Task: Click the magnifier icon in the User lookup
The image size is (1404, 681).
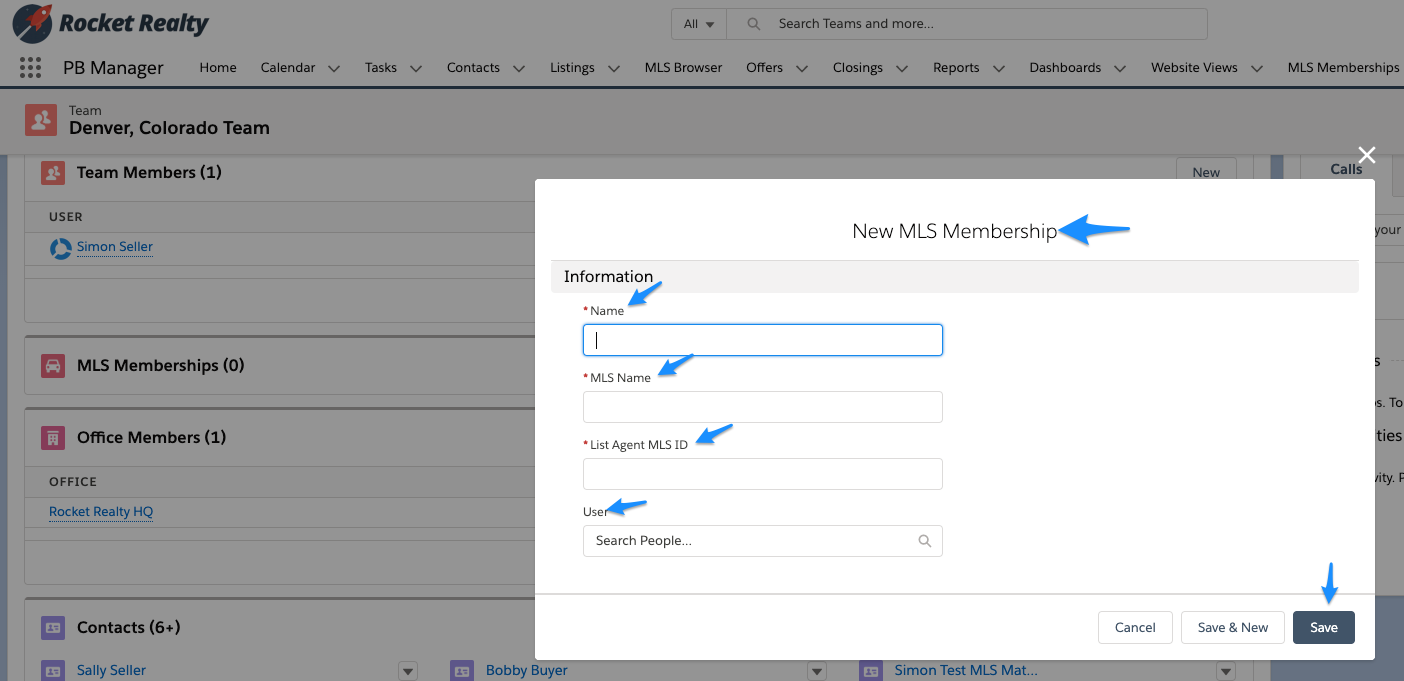Action: pyautogui.click(x=924, y=540)
